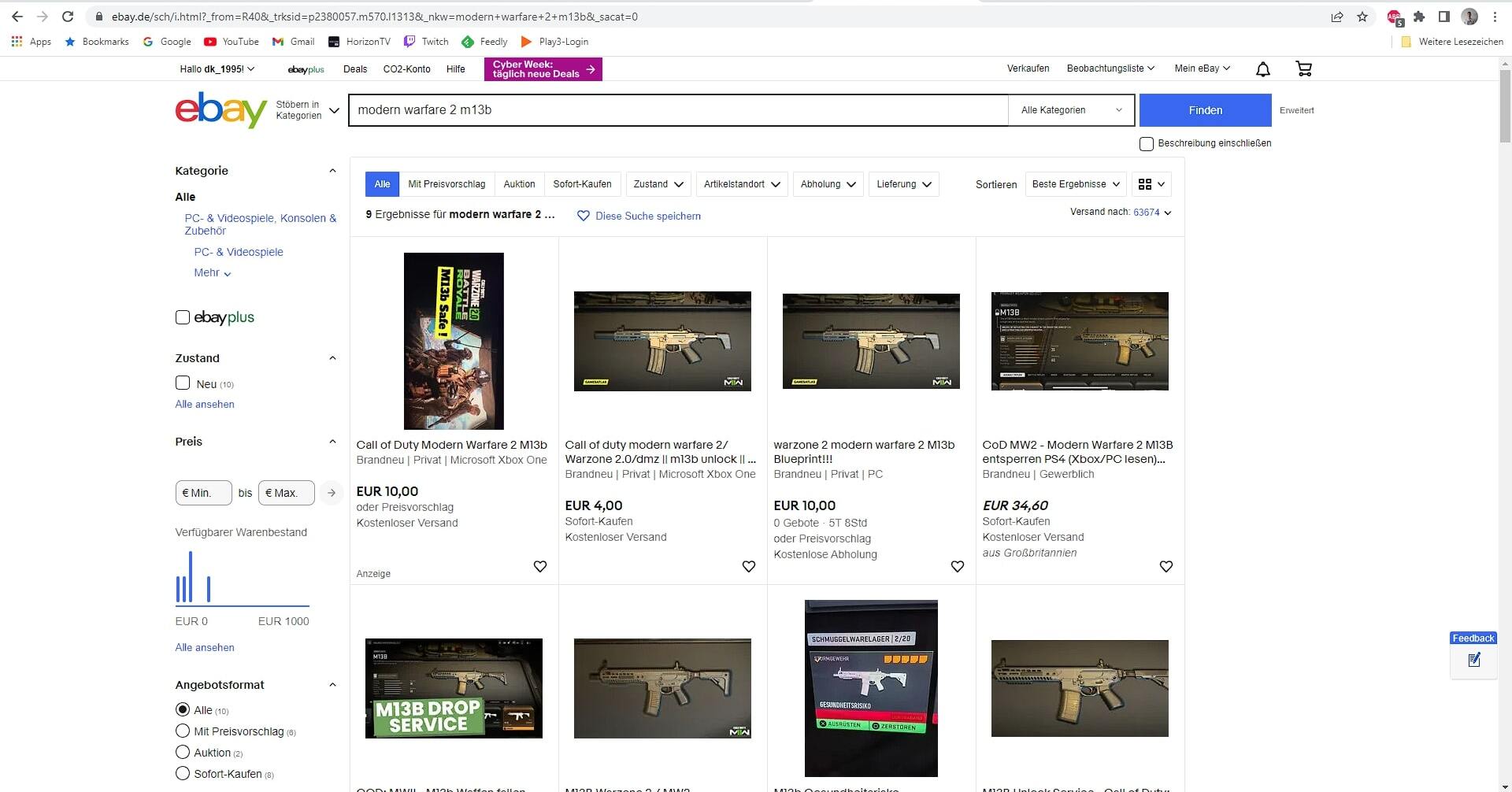Tick the ebay plus filter checkbox
1512x792 pixels.
183,317
